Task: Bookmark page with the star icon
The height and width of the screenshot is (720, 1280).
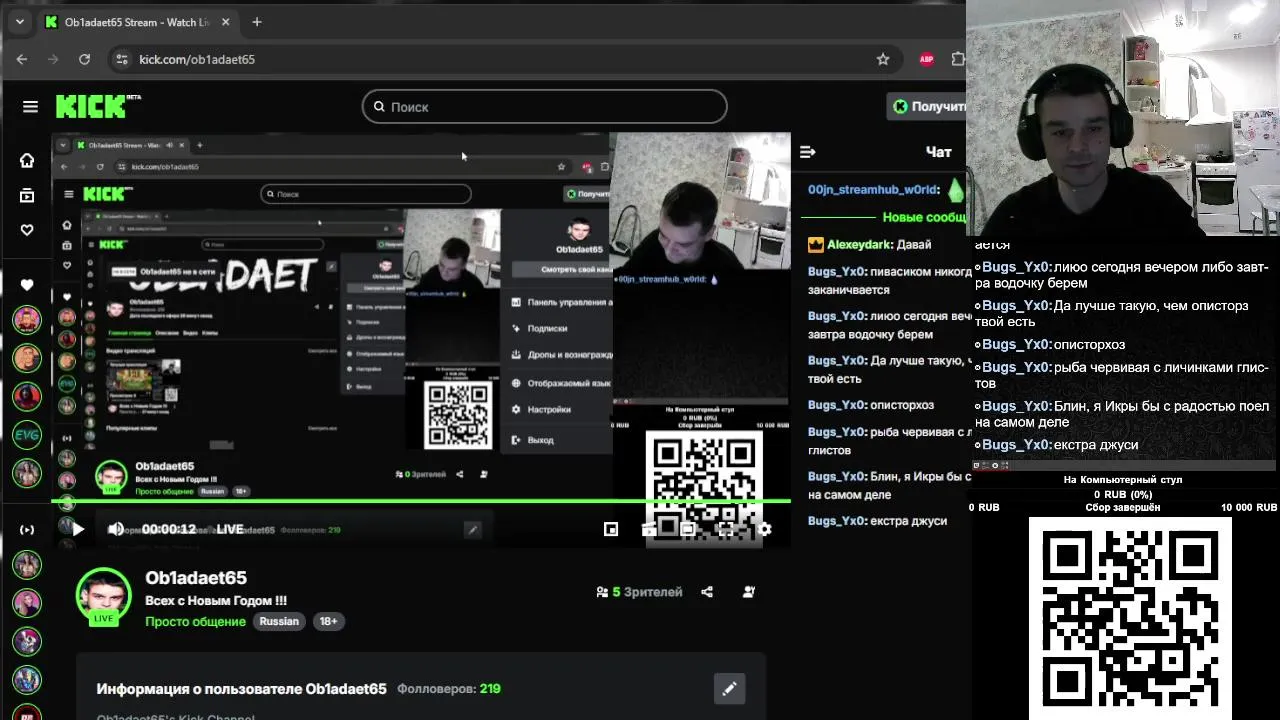Action: (x=883, y=59)
